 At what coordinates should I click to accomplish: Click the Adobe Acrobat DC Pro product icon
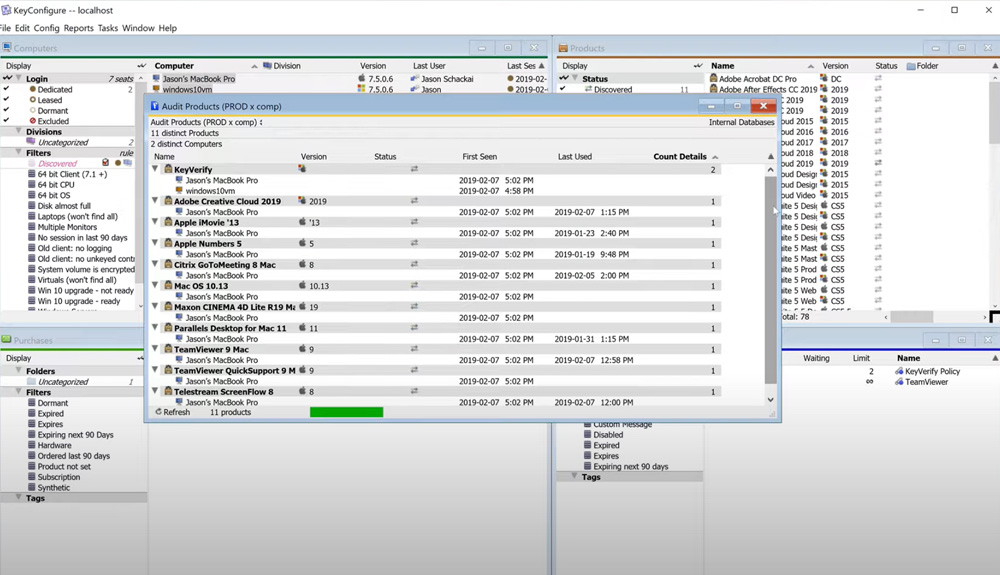[x=714, y=78]
